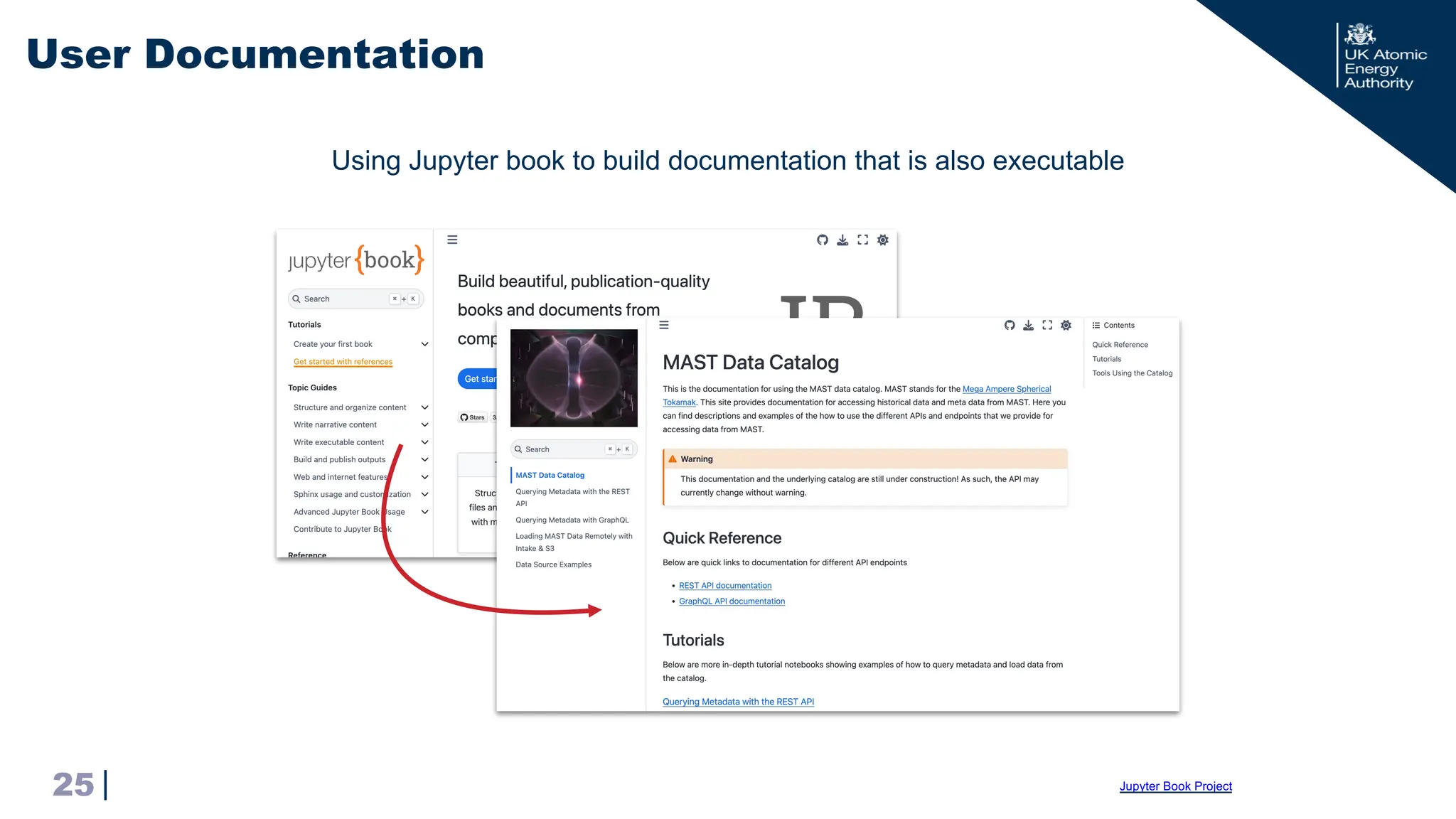Open Structure and organize content guide

350,407
